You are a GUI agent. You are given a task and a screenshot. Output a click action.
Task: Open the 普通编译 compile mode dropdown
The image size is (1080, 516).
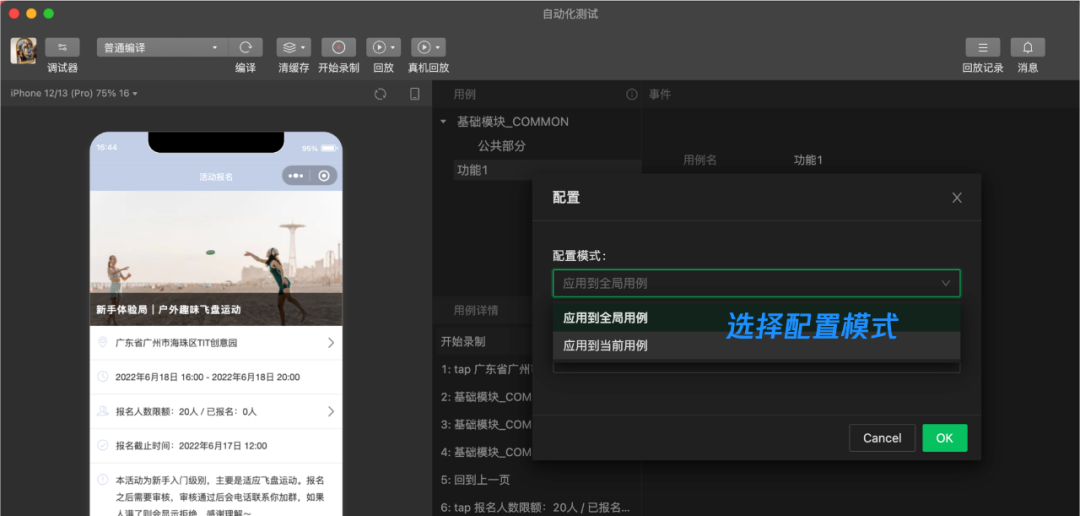(163, 47)
